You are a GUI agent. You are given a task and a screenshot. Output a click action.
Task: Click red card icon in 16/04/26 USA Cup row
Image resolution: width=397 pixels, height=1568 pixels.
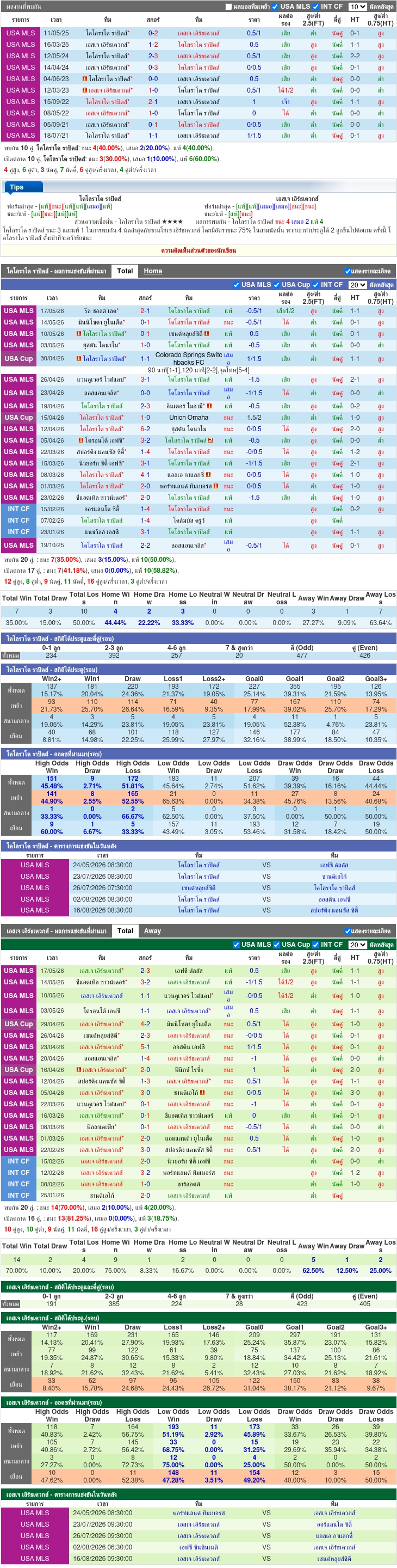(x=79, y=1069)
